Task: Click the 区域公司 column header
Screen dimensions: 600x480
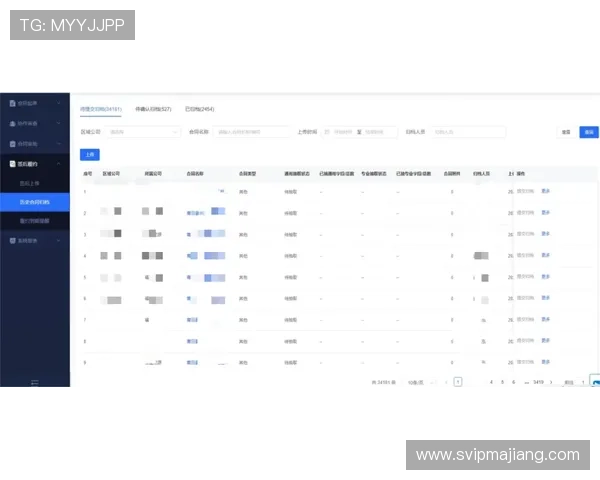Action: click(x=111, y=174)
